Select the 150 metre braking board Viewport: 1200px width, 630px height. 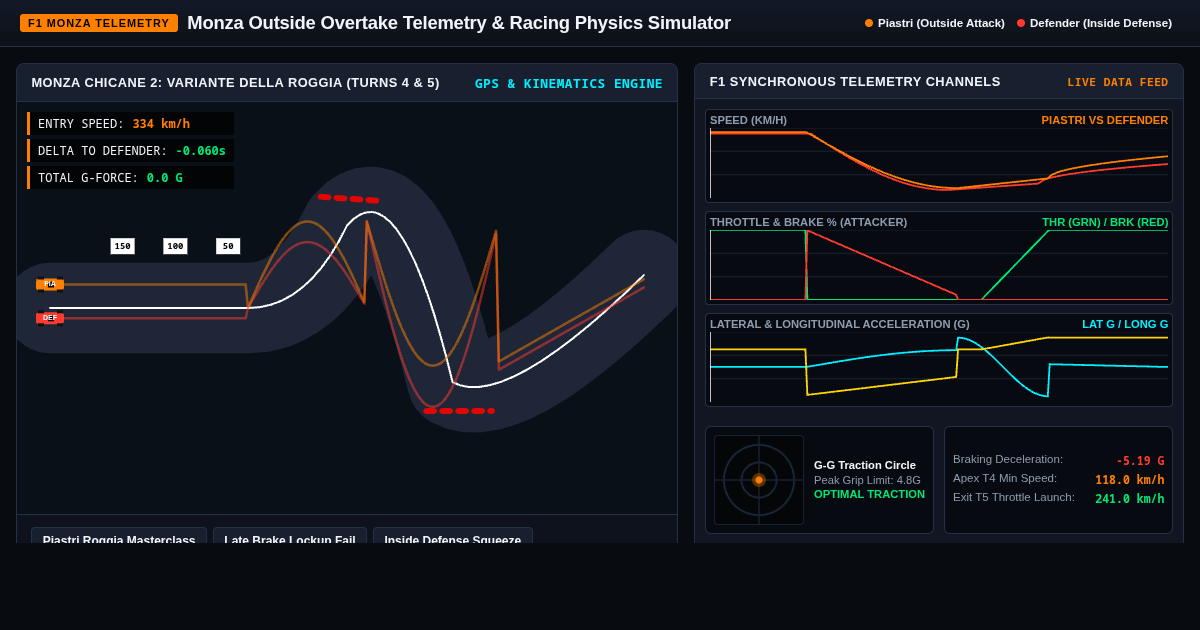(x=122, y=246)
